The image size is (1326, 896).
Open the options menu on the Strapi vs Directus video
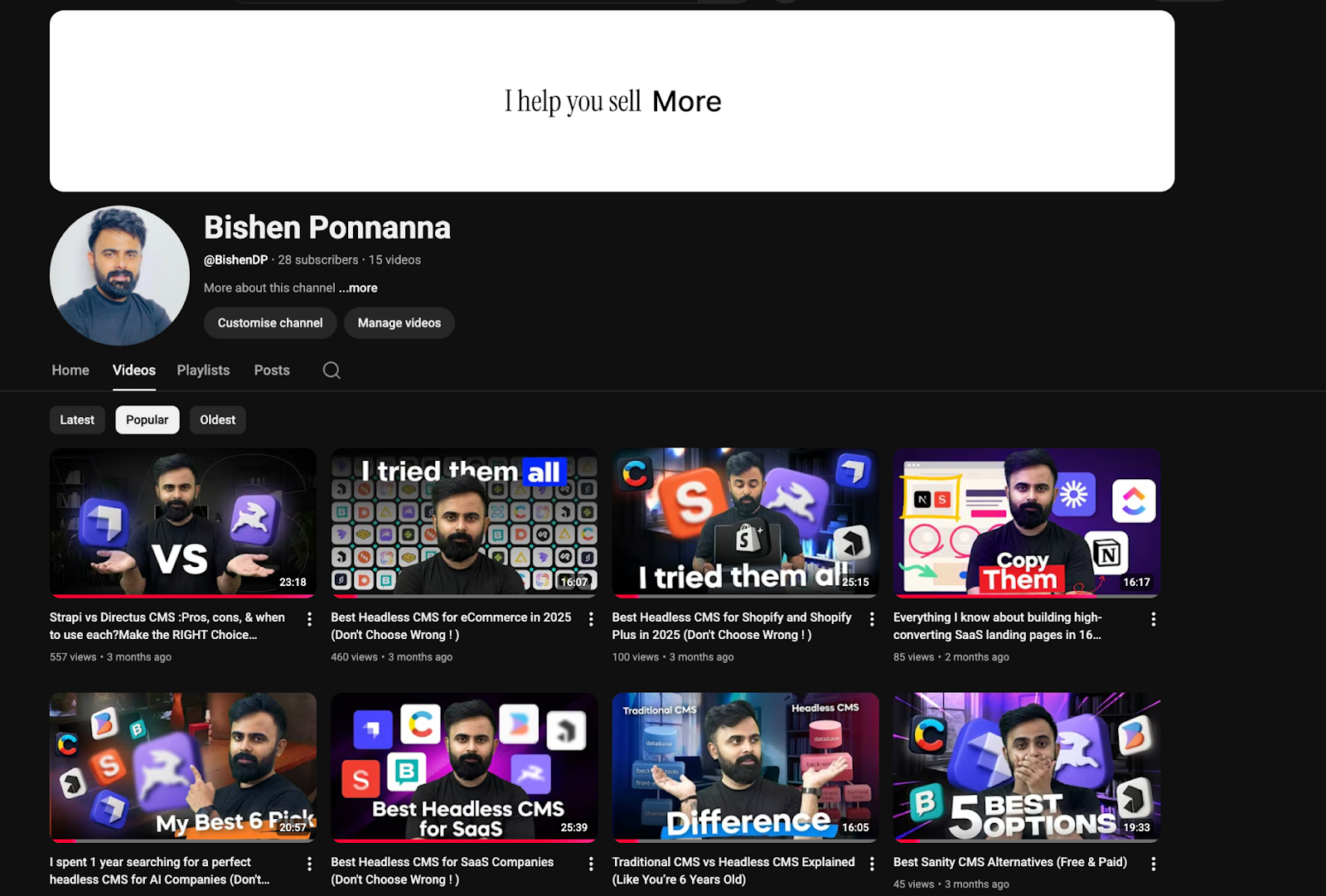coord(308,618)
